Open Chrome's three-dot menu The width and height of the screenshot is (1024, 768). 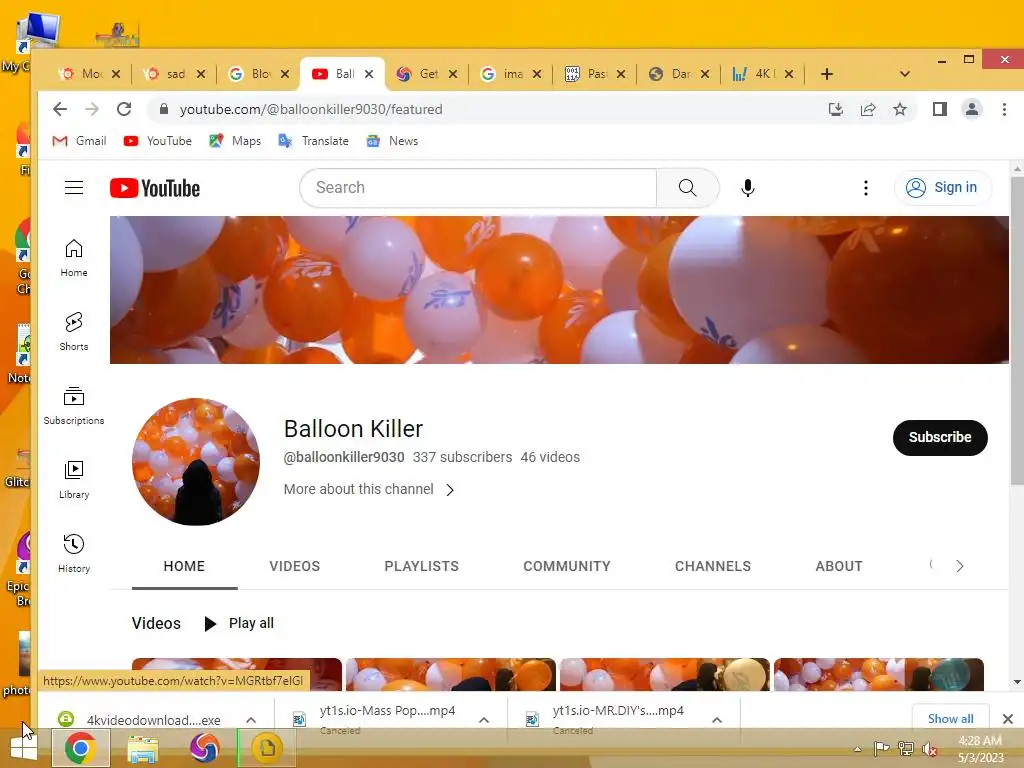coord(1004,109)
